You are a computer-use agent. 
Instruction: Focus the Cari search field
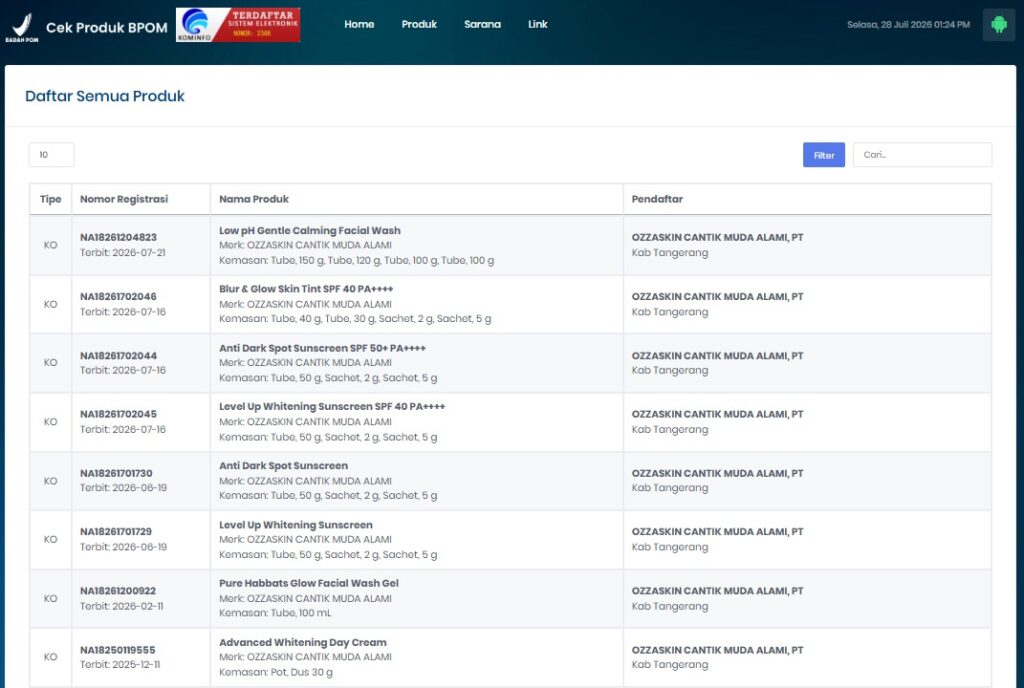click(922, 155)
